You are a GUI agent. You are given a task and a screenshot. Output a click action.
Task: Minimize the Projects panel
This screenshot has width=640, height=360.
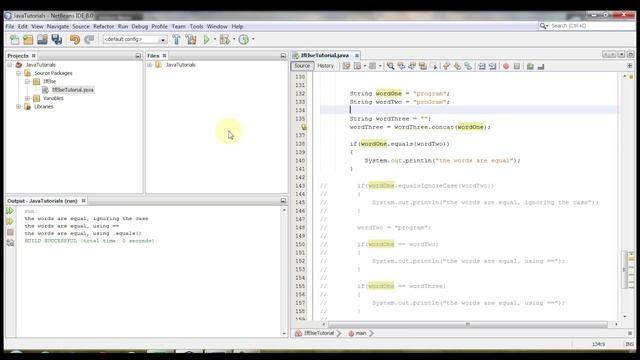[x=138, y=56]
